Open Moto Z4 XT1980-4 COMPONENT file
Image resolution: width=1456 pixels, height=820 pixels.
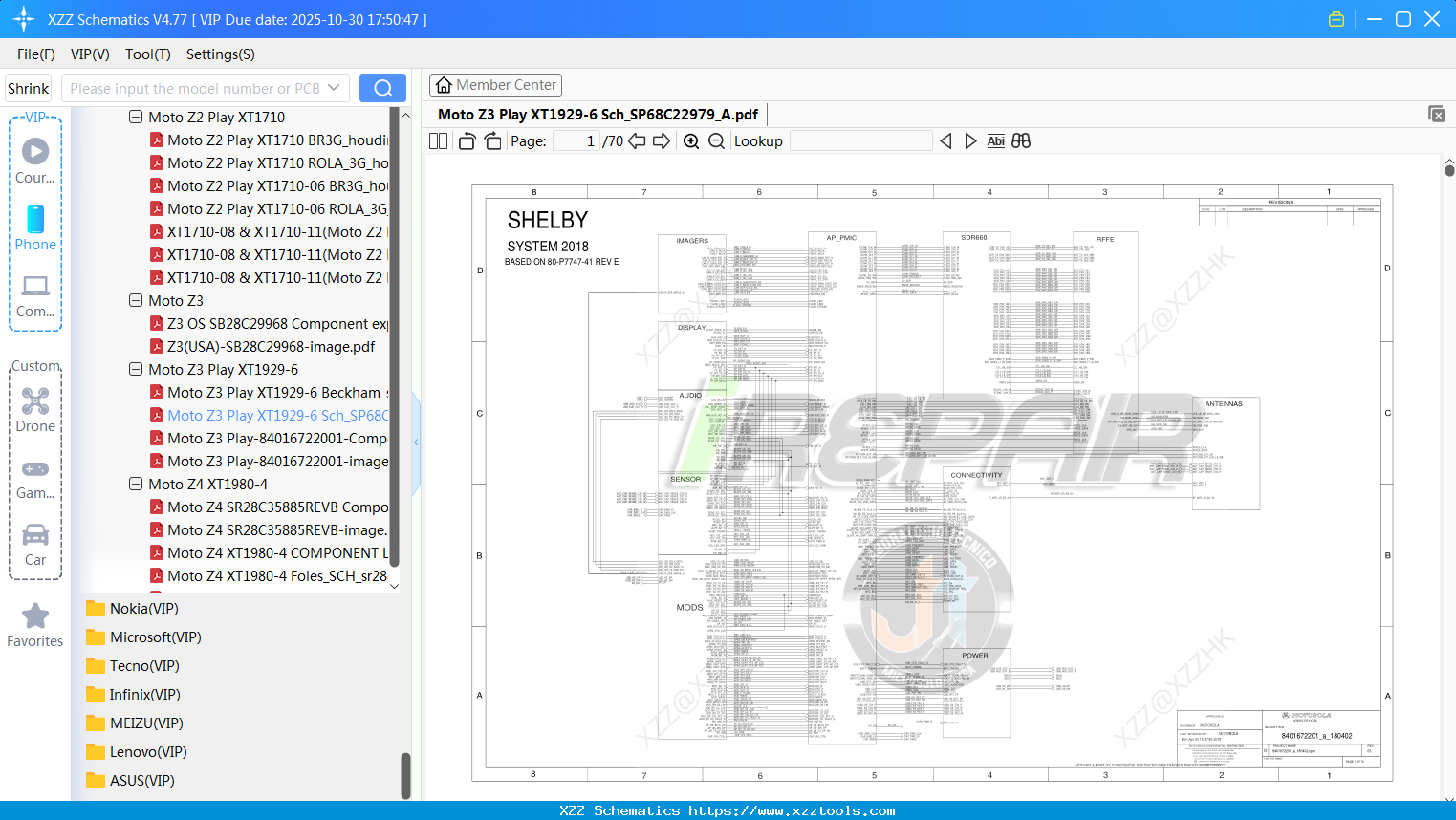269,552
